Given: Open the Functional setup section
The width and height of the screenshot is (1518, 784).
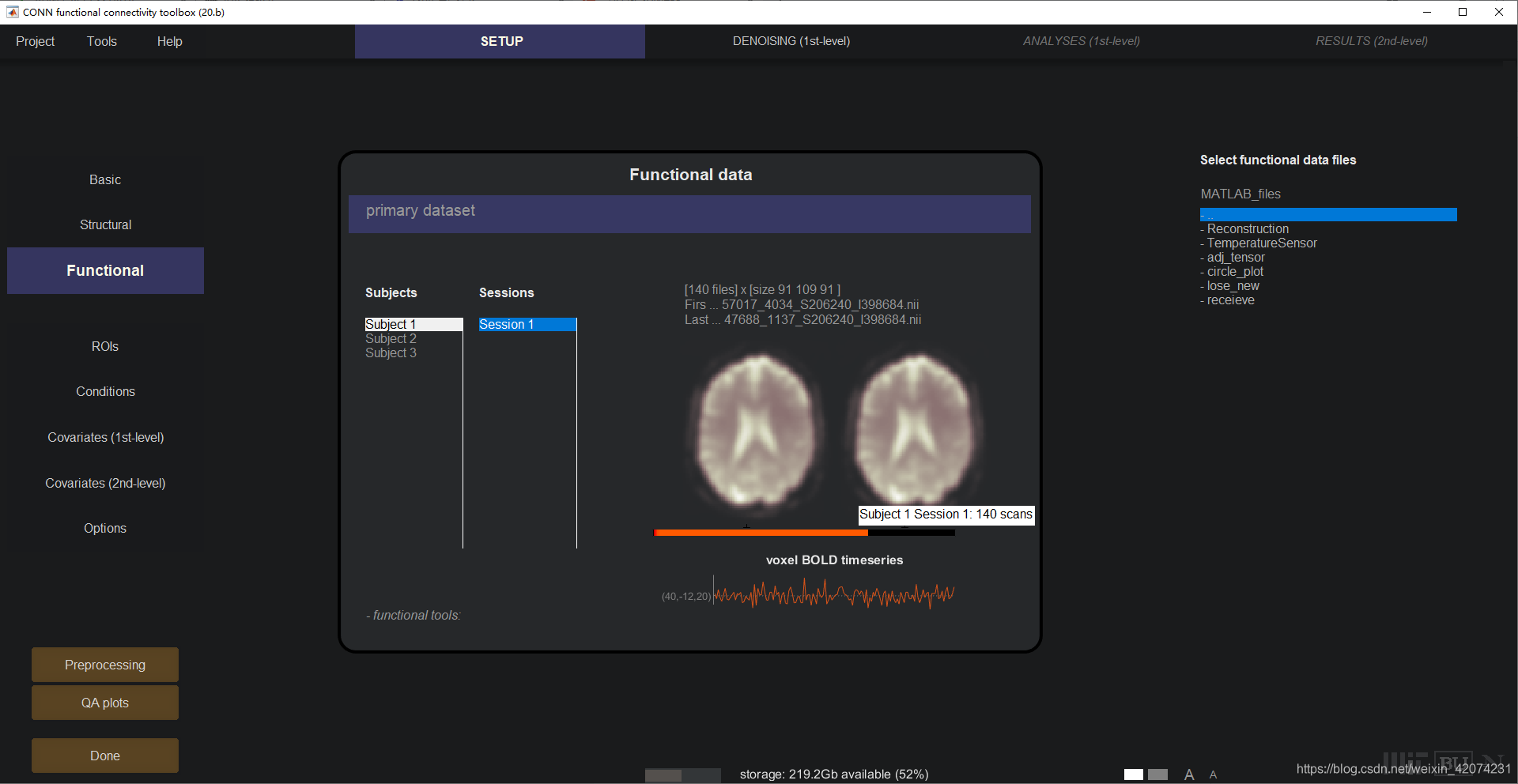Looking at the screenshot, I should [x=105, y=270].
